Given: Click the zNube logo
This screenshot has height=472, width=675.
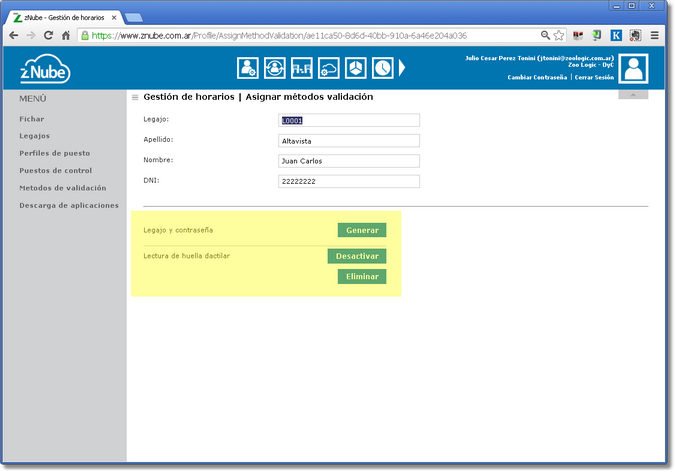Looking at the screenshot, I should [x=45, y=70].
